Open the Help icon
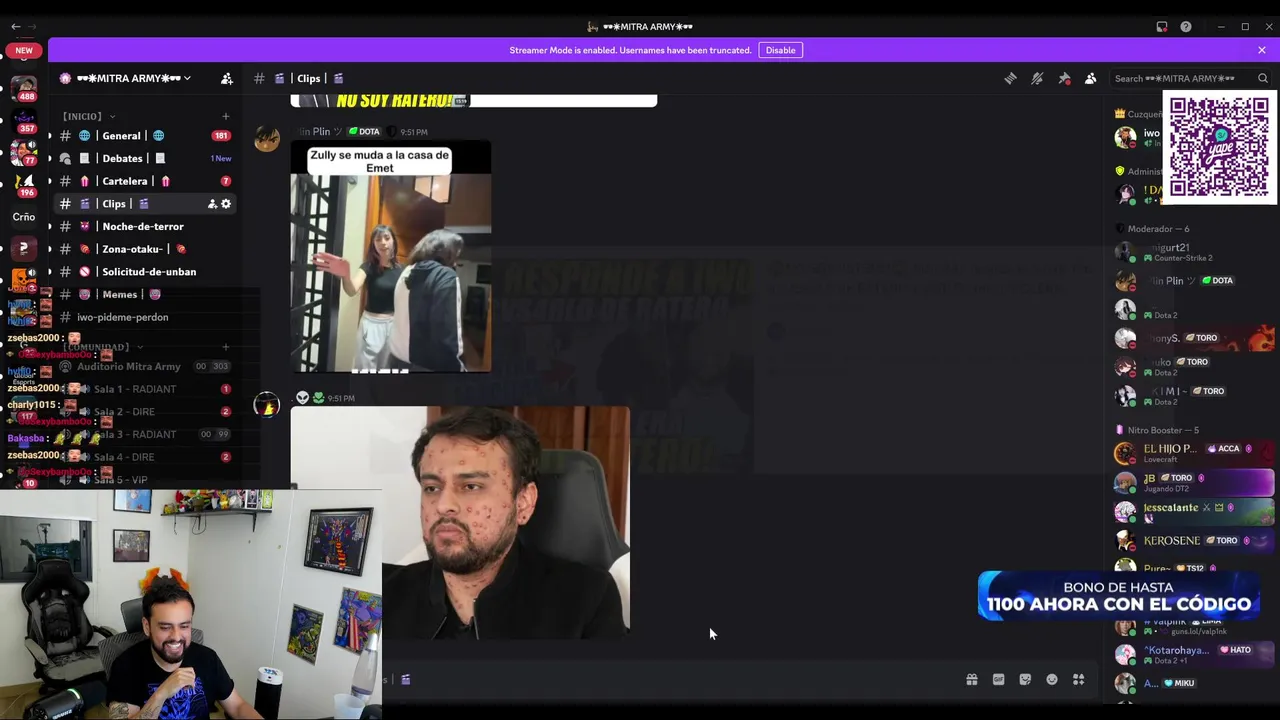Image resolution: width=1280 pixels, height=720 pixels. click(1186, 27)
